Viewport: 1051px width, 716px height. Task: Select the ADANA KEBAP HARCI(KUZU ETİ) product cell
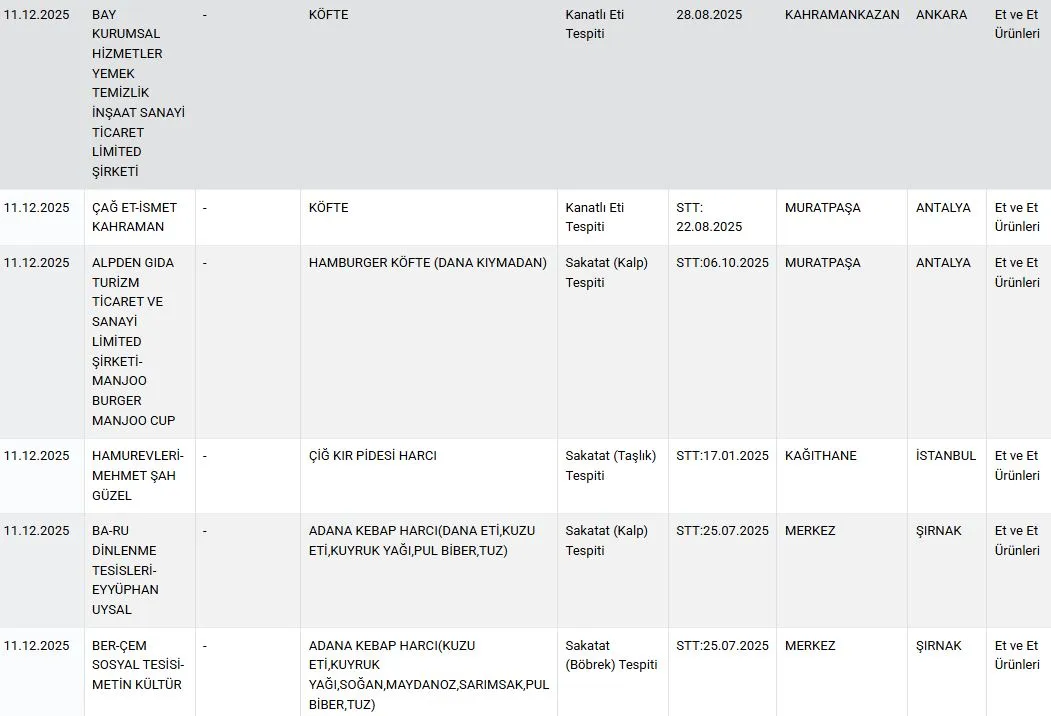pos(428,675)
